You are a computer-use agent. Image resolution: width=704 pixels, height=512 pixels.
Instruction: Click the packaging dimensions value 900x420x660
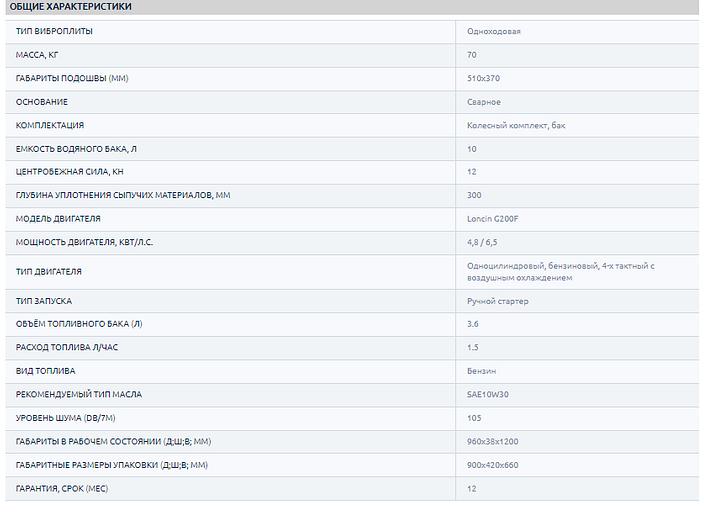point(492,465)
